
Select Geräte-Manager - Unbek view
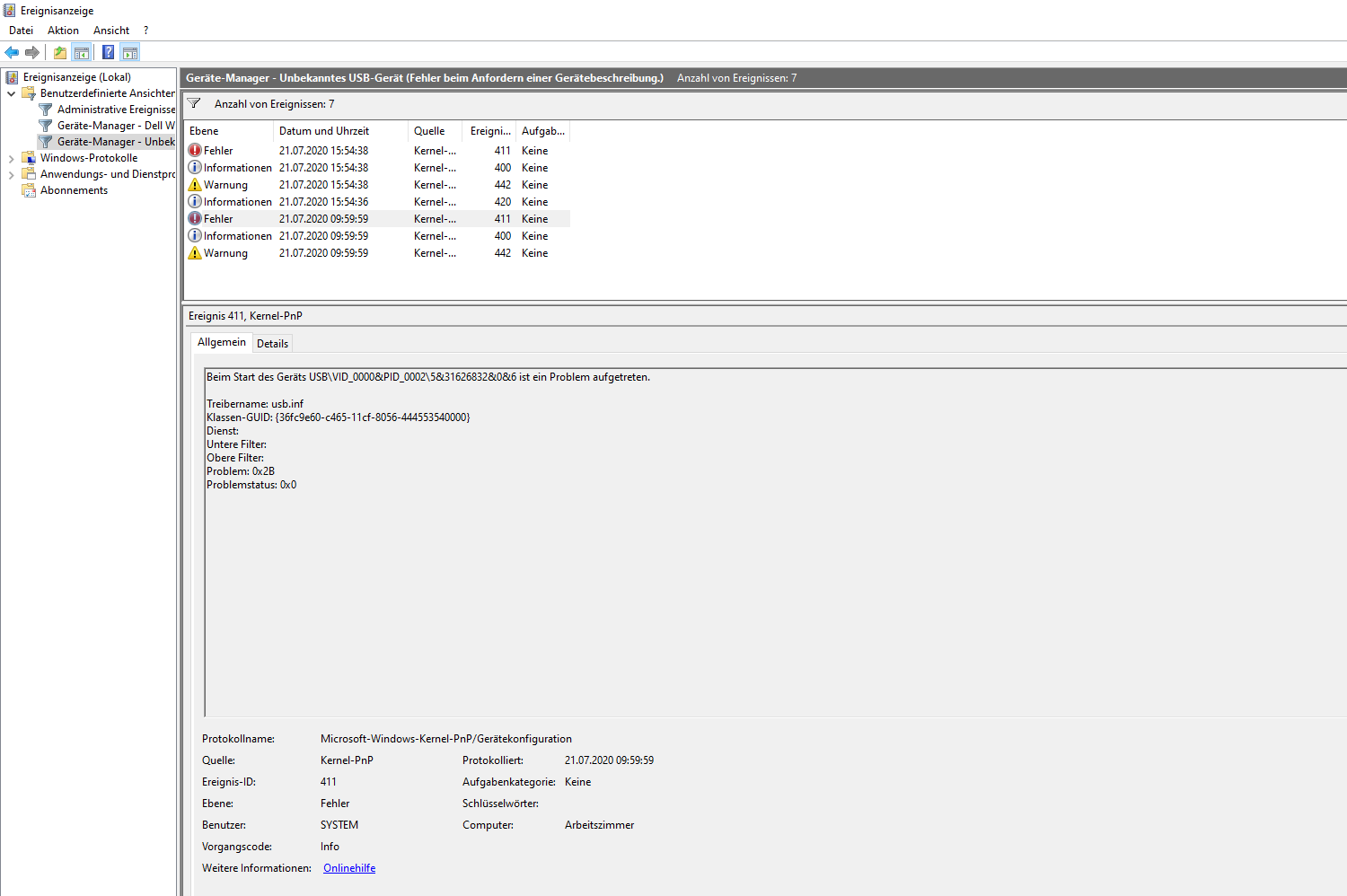point(116,142)
